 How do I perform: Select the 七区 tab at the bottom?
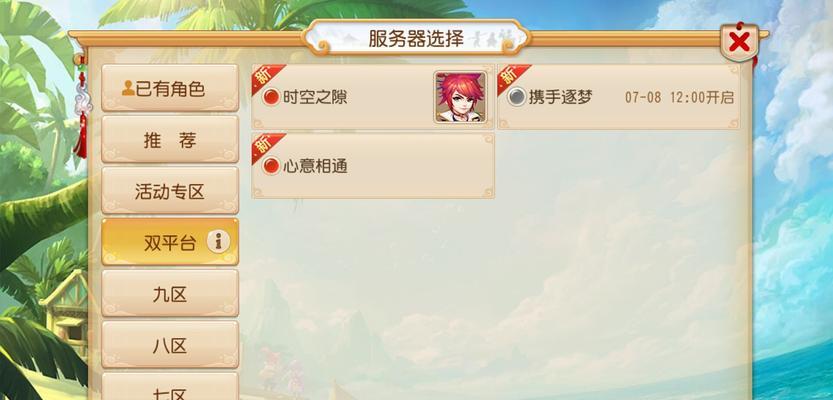pyautogui.click(x=170, y=386)
